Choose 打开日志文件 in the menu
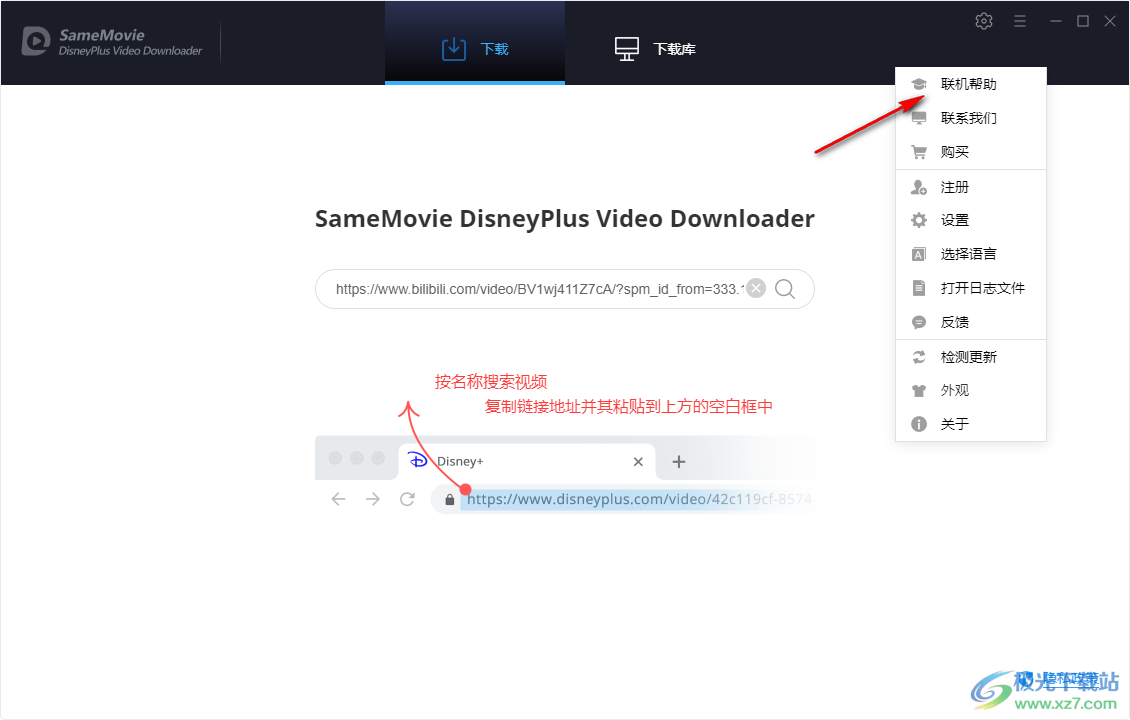Viewport: 1130px width, 720px height. pyautogui.click(x=971, y=288)
